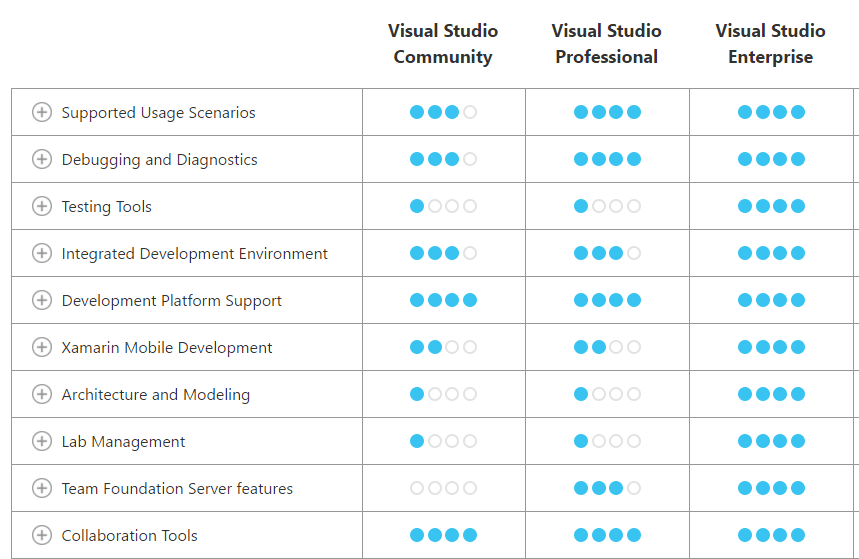Click Community rating dots for Development Platform Support
This screenshot has width=859, height=559.
[443, 300]
